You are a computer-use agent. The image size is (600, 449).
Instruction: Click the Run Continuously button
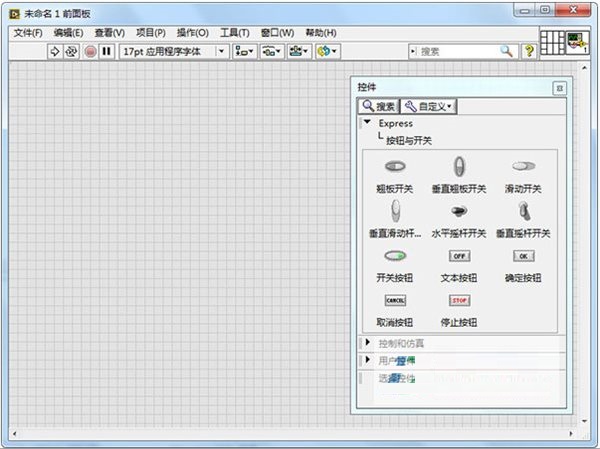pyautogui.click(x=71, y=51)
